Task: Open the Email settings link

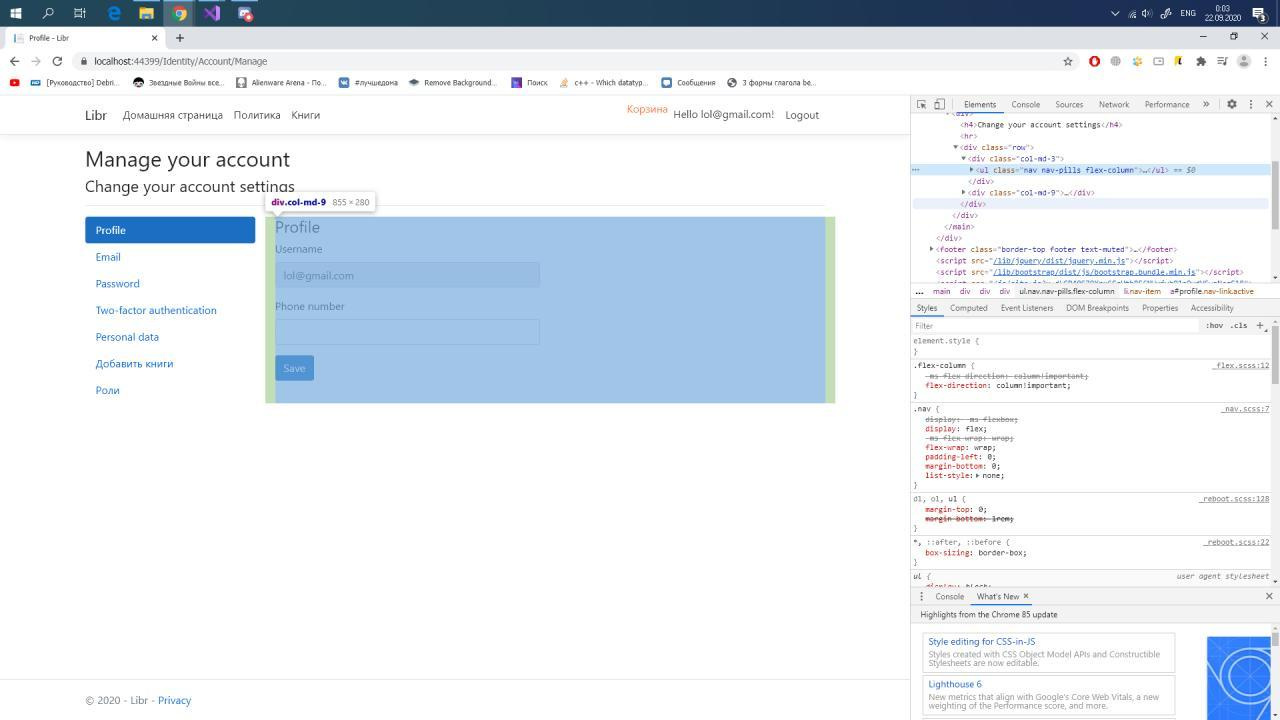Action: 108,257
